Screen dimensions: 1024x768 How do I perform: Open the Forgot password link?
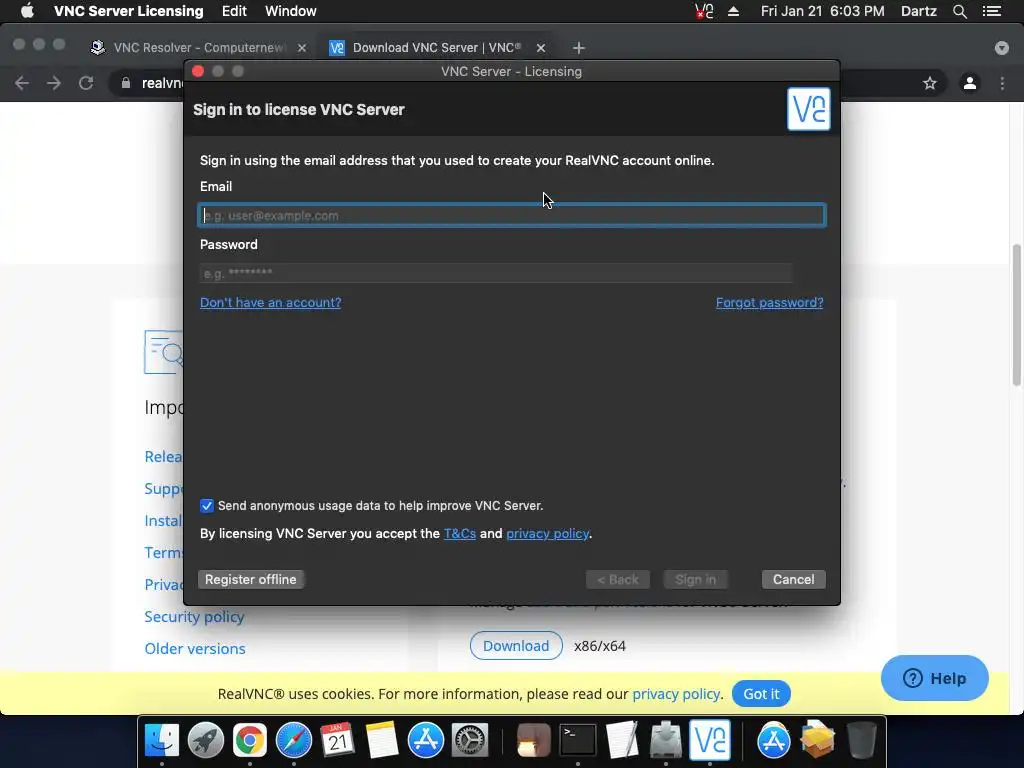pyautogui.click(x=769, y=302)
